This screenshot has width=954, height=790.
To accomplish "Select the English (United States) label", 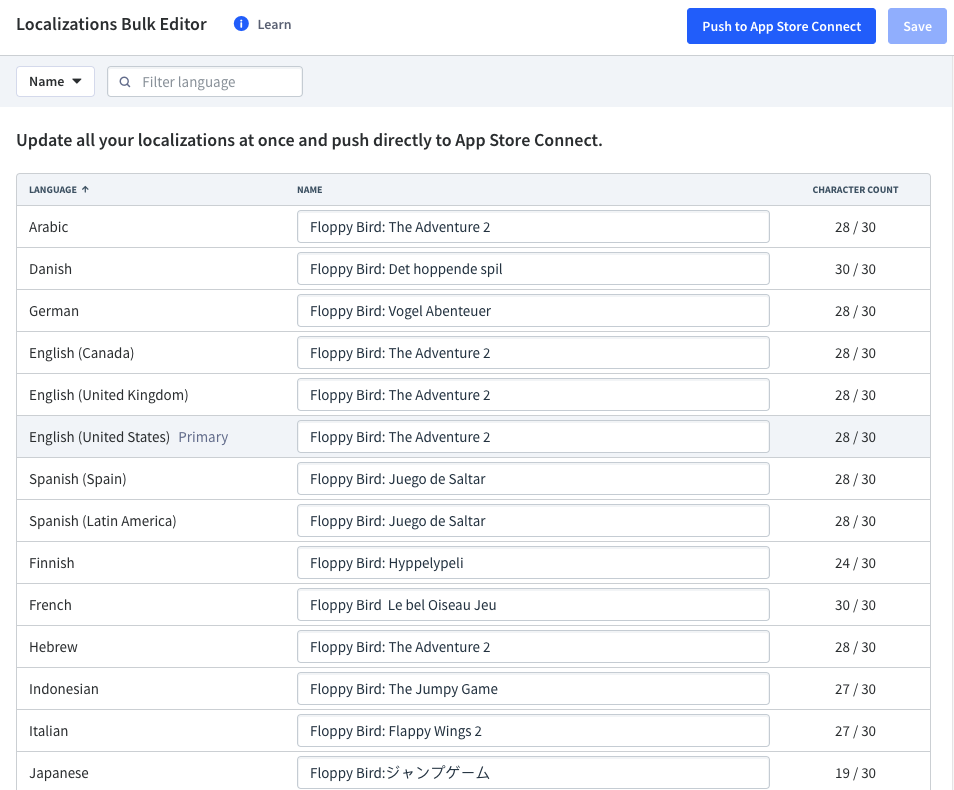I will 100,437.
